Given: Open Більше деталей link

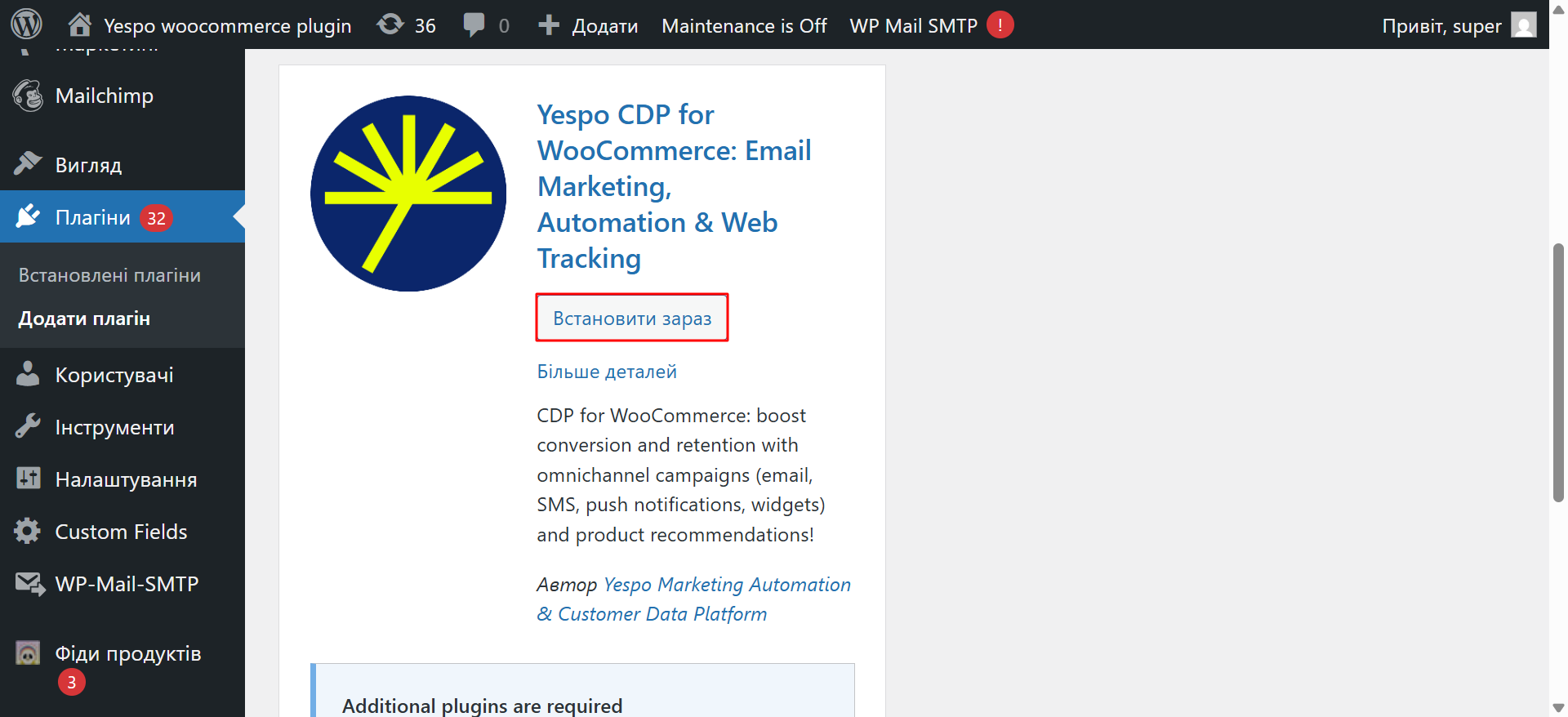Looking at the screenshot, I should [x=607, y=372].
